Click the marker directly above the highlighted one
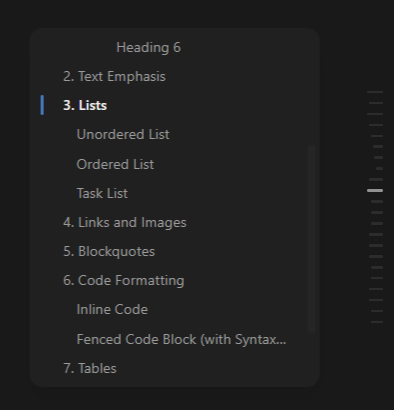Image resolution: width=394 pixels, height=410 pixels. tap(376, 179)
